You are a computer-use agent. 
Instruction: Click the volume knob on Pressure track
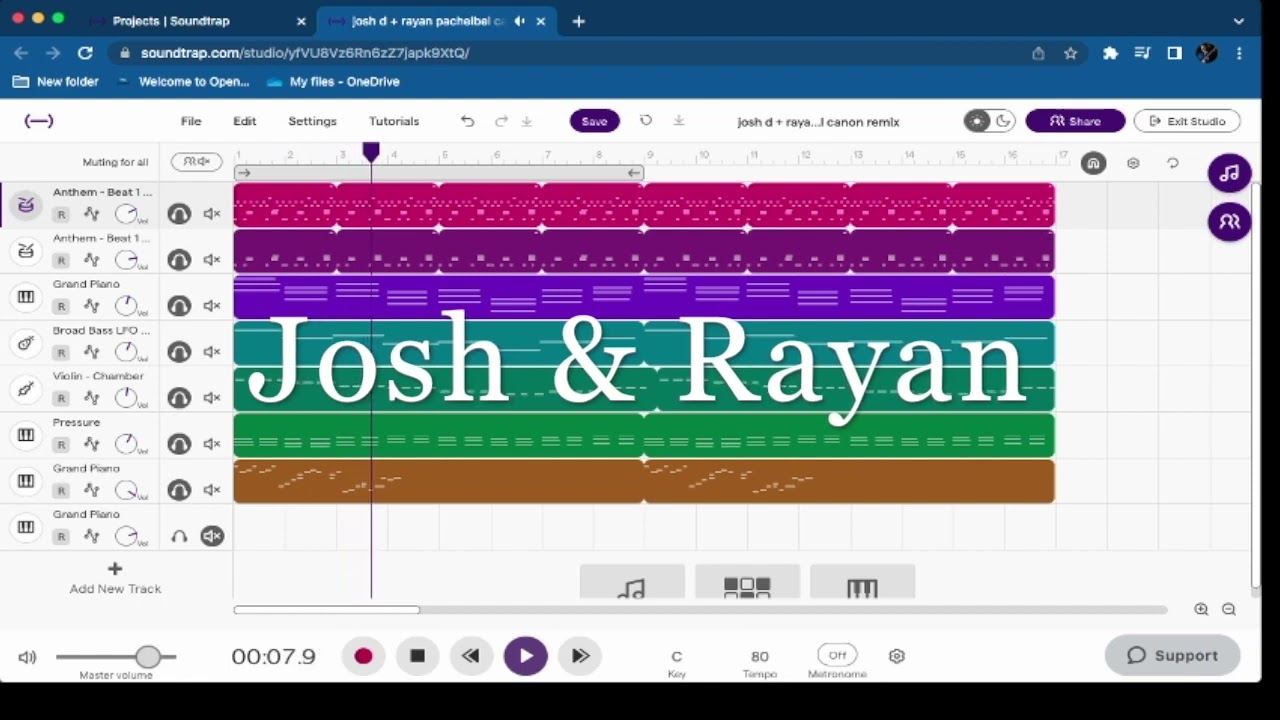pyautogui.click(x=126, y=443)
